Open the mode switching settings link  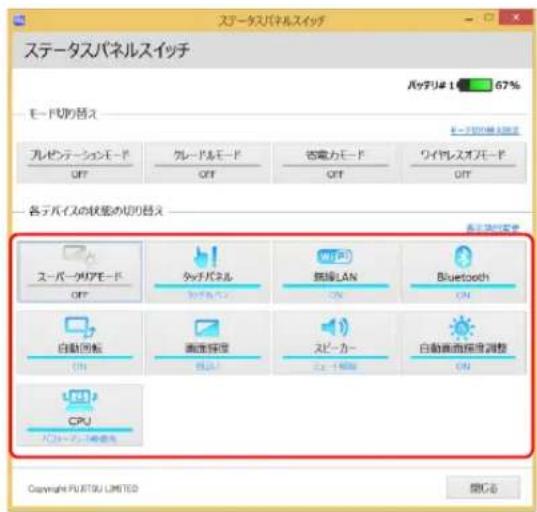pos(485,130)
